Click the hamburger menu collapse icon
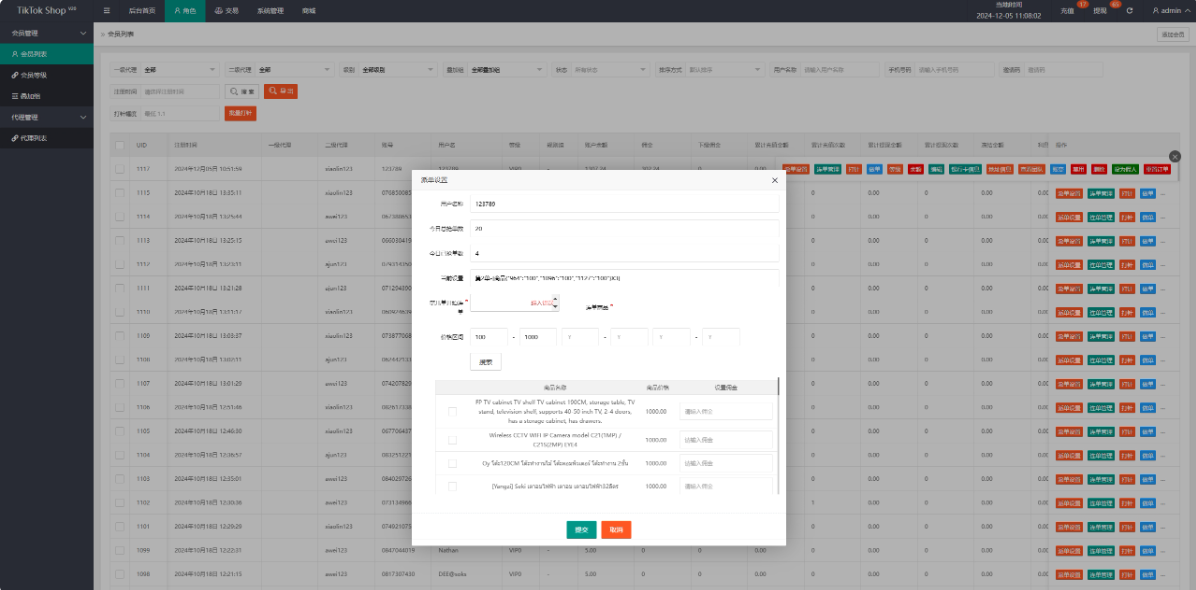This screenshot has width=1196, height=590. 107,11
